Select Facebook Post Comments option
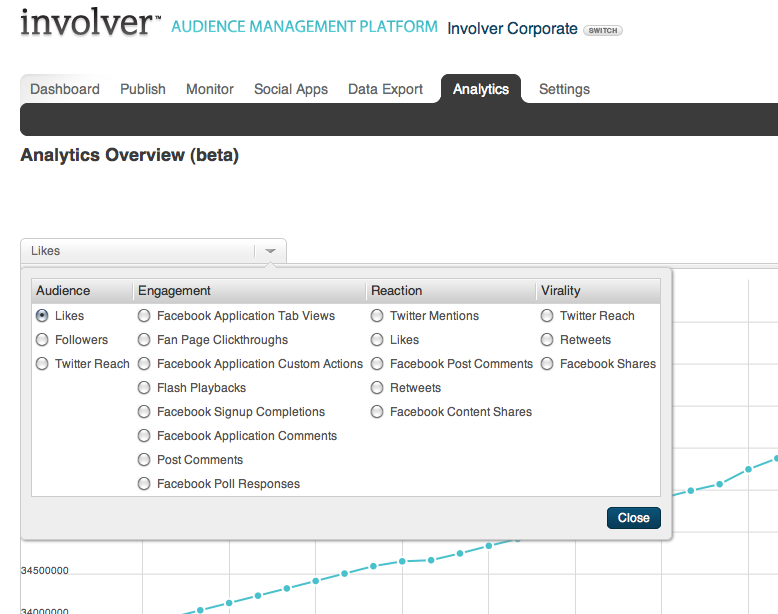Viewport: 778px width, 614px height. pos(377,364)
